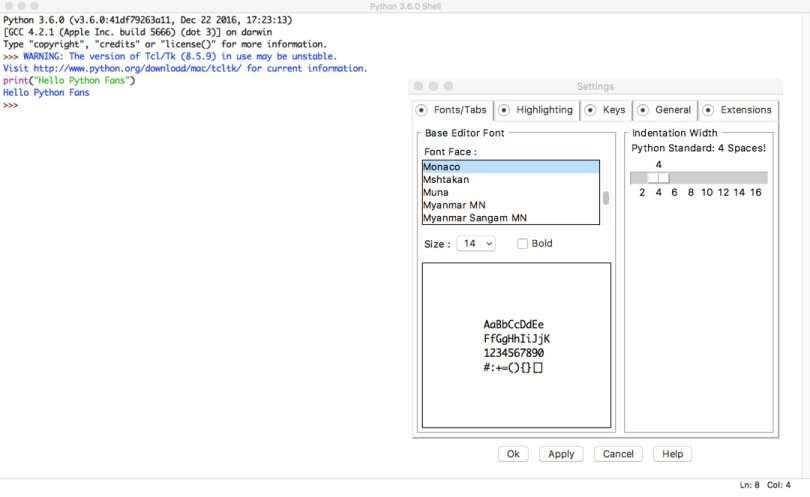Select Myanmar Sangam MN font
Screen dimensions: 810x497
point(510,218)
